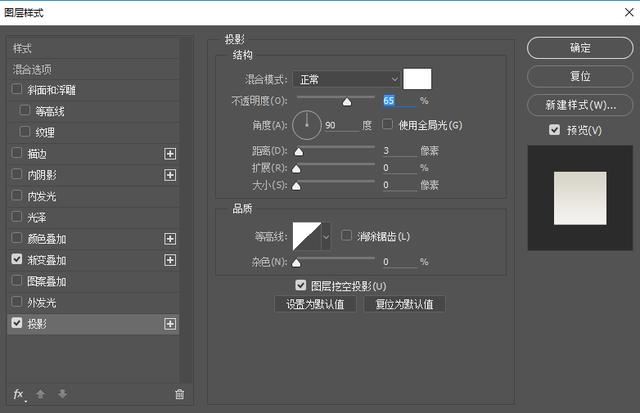640x413 pixels.
Task: Toggle the 斜面和浮雕 checkbox
Action: tap(17, 89)
